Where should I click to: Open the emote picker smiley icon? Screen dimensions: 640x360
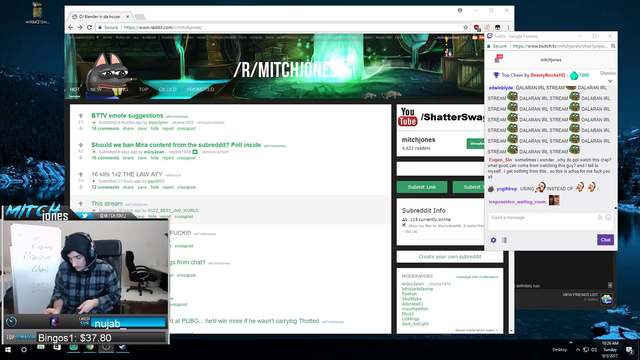[x=608, y=217]
